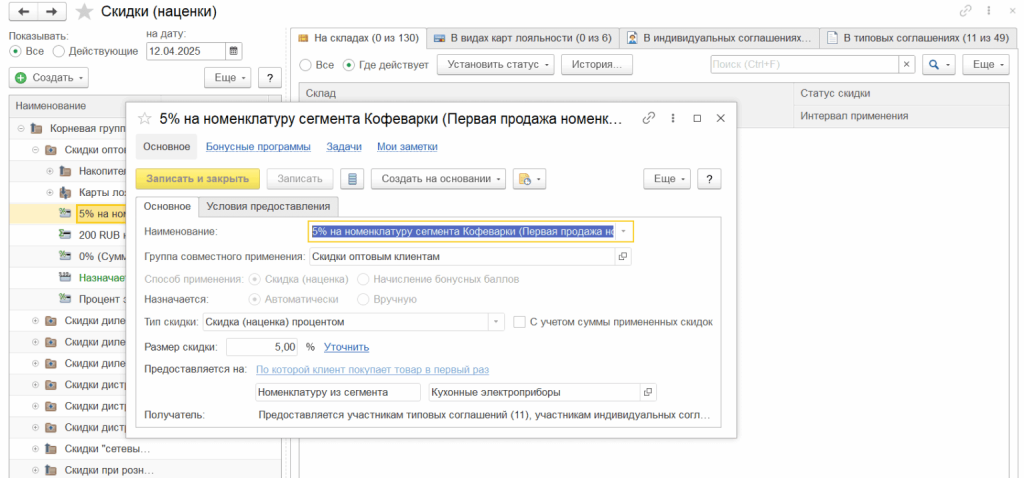The image size is (1024, 478).
Task: Select Начисление бонусных баллов radio option
Action: [363, 279]
